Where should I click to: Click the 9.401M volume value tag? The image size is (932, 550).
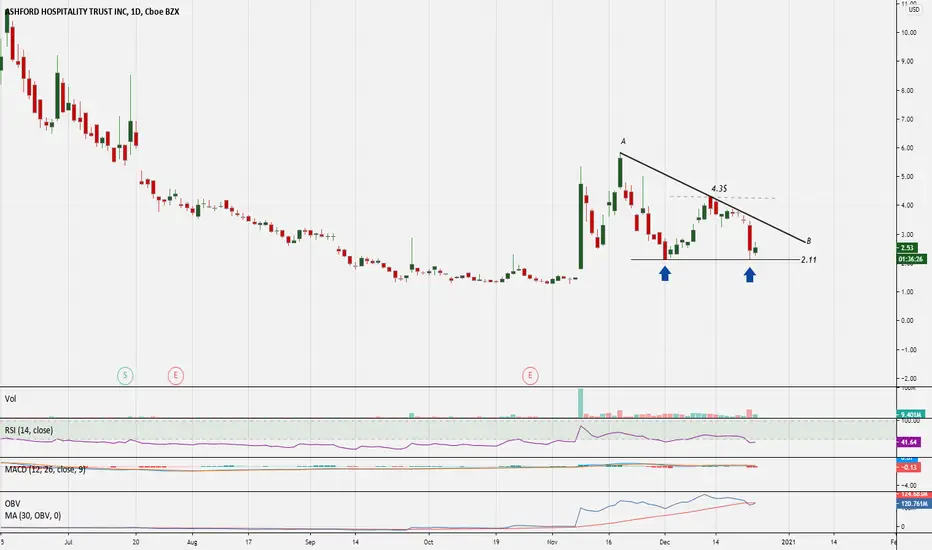[911, 414]
